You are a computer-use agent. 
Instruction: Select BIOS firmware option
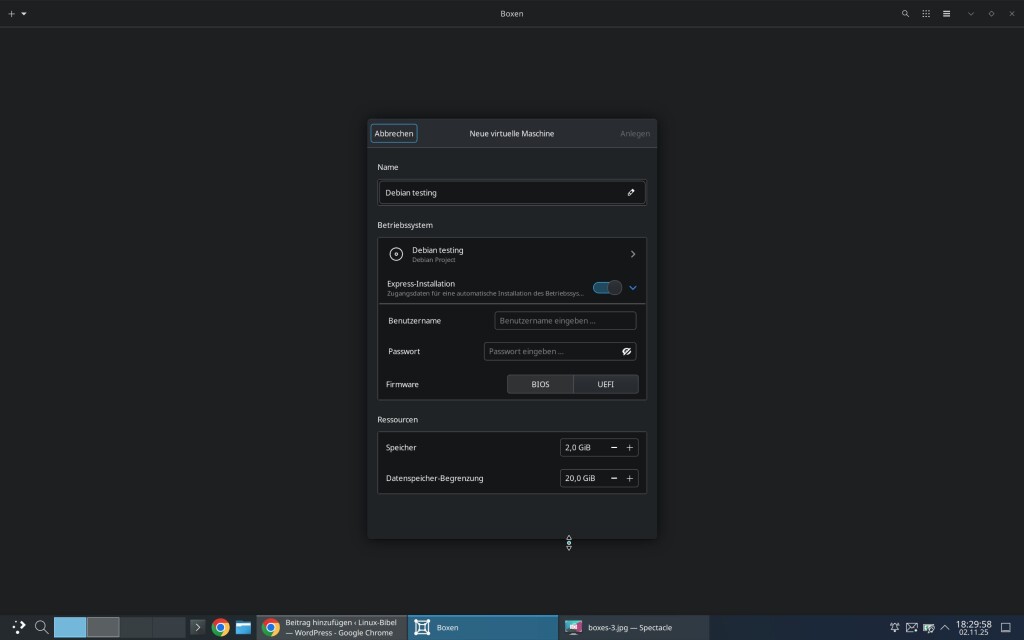(x=540, y=384)
